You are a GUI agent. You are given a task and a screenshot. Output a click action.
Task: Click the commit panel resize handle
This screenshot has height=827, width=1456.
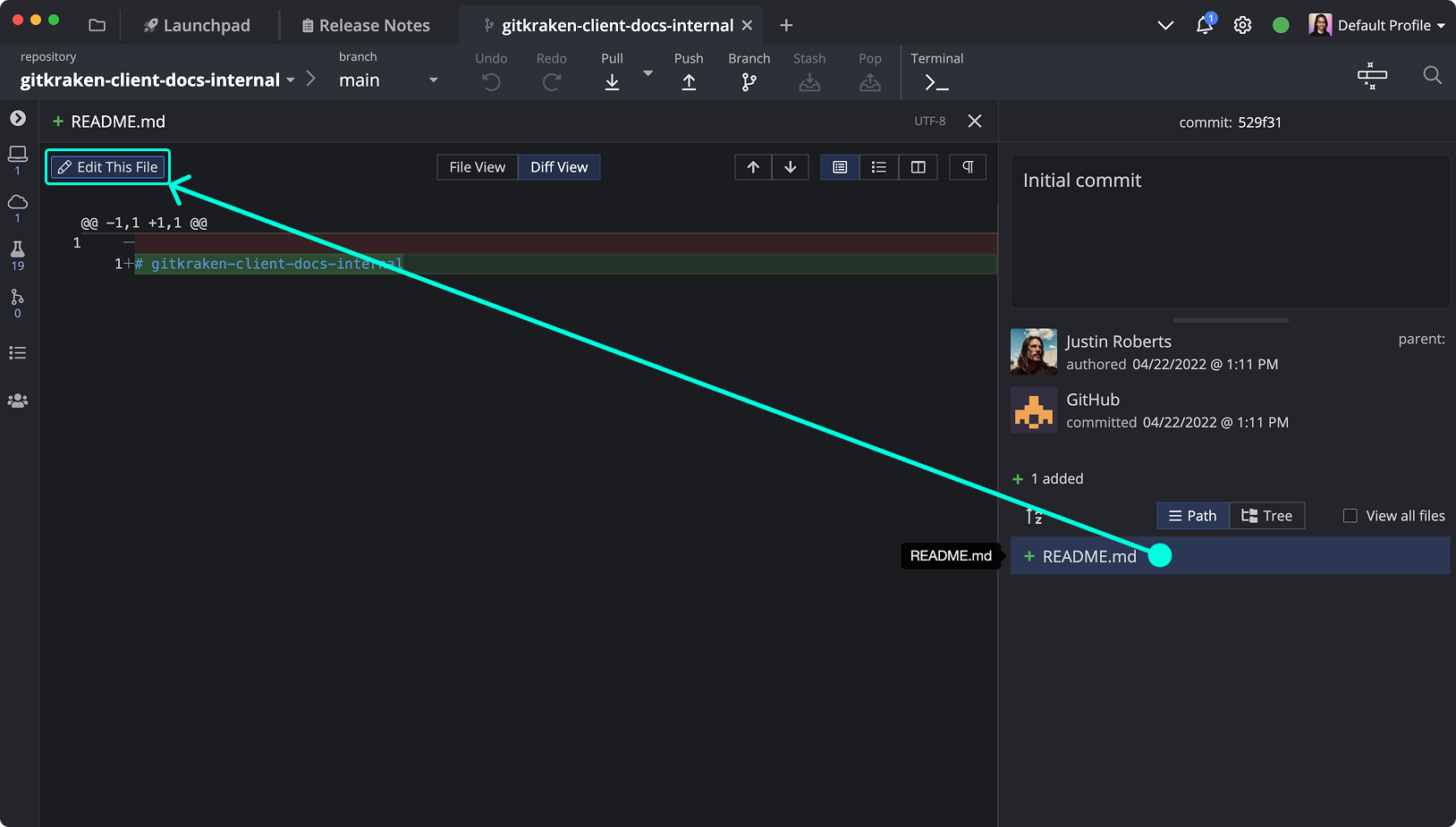(1231, 320)
